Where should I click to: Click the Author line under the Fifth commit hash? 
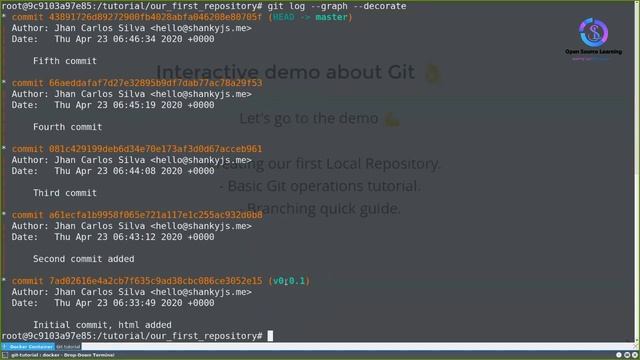131,28
